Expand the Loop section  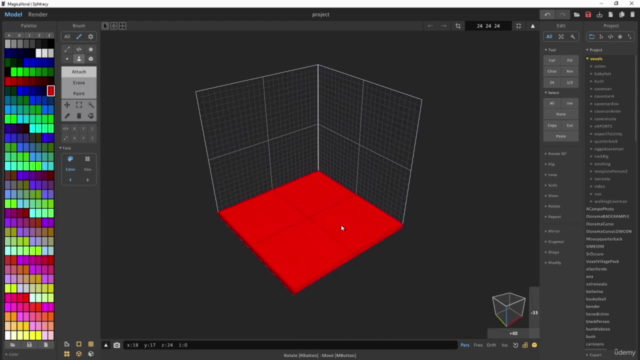[551, 175]
